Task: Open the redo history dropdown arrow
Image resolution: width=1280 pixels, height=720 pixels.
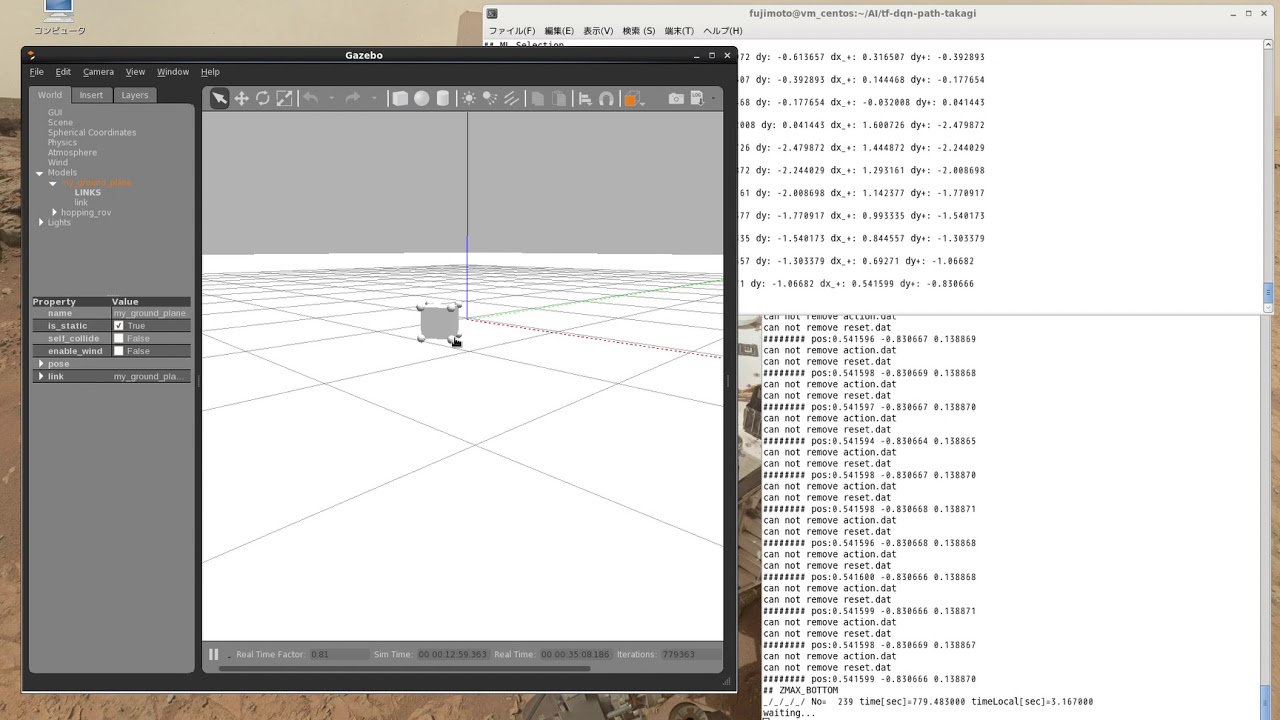Action: click(374, 98)
